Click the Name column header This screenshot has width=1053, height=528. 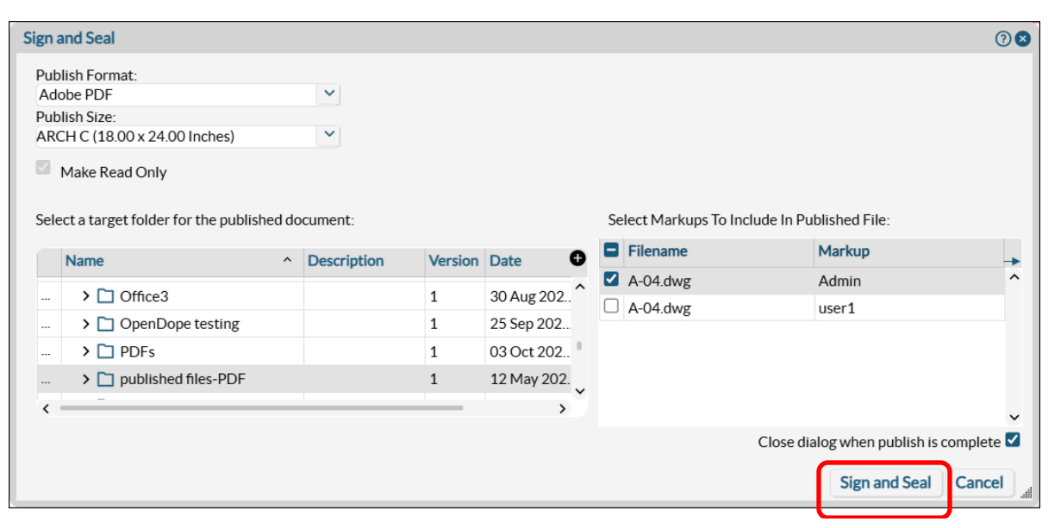coord(183,261)
